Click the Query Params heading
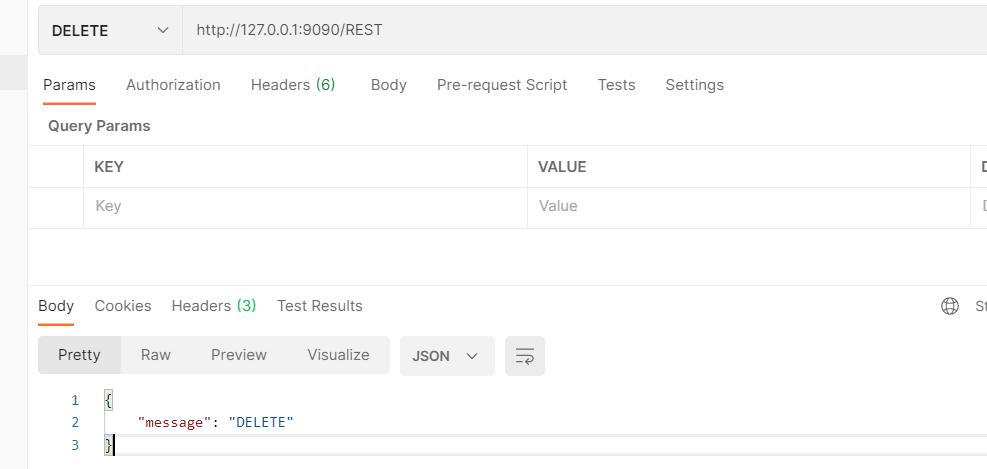Viewport: 987px width, 469px height. pos(99,126)
